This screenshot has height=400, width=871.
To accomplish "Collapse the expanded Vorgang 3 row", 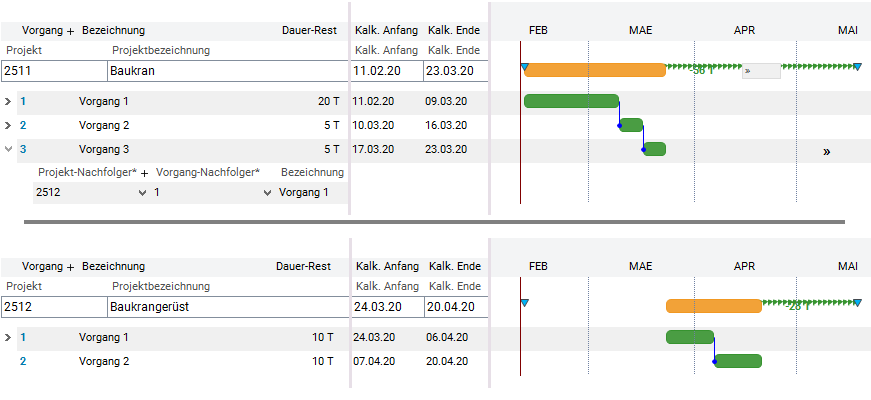I will click(x=8, y=149).
